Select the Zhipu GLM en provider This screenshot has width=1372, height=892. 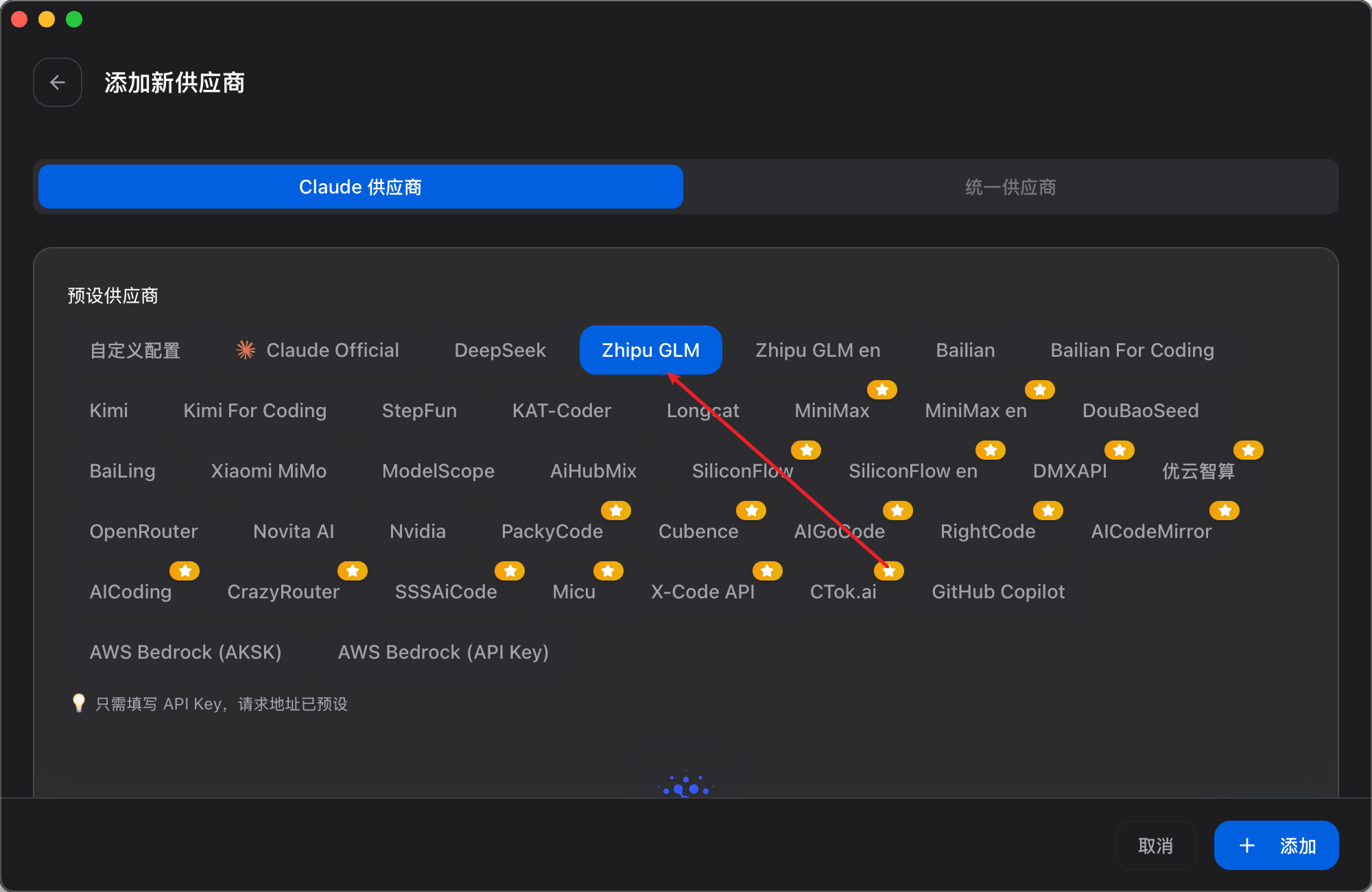coord(817,350)
